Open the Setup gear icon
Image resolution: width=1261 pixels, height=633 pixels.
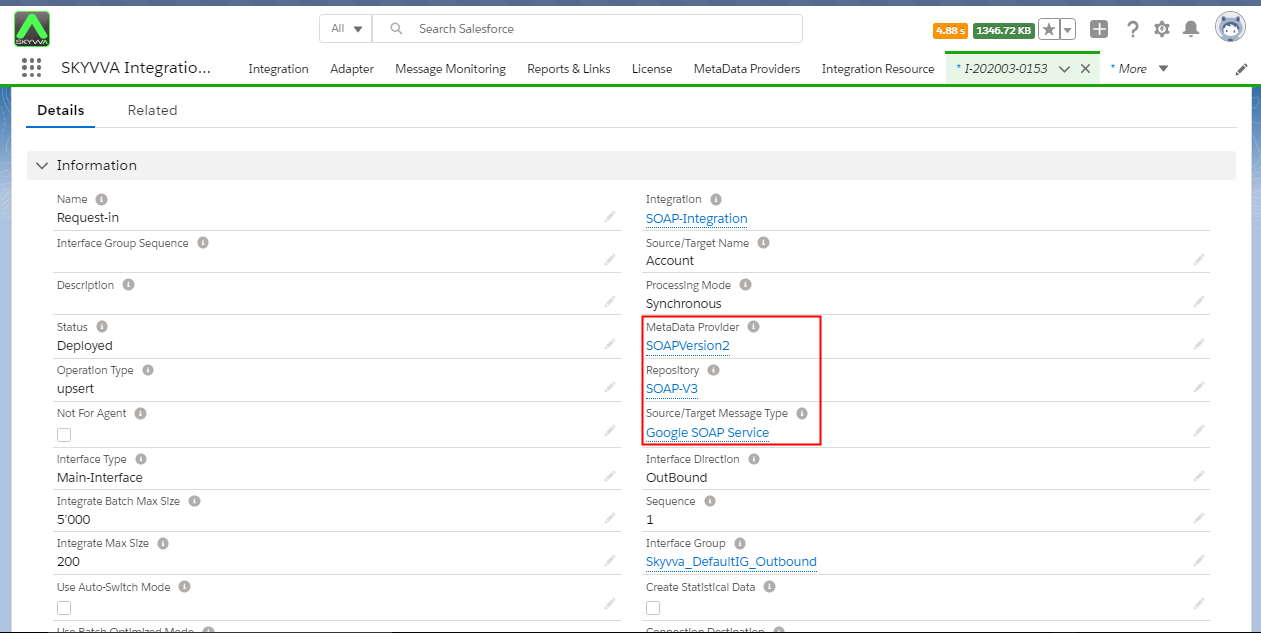click(x=1162, y=29)
